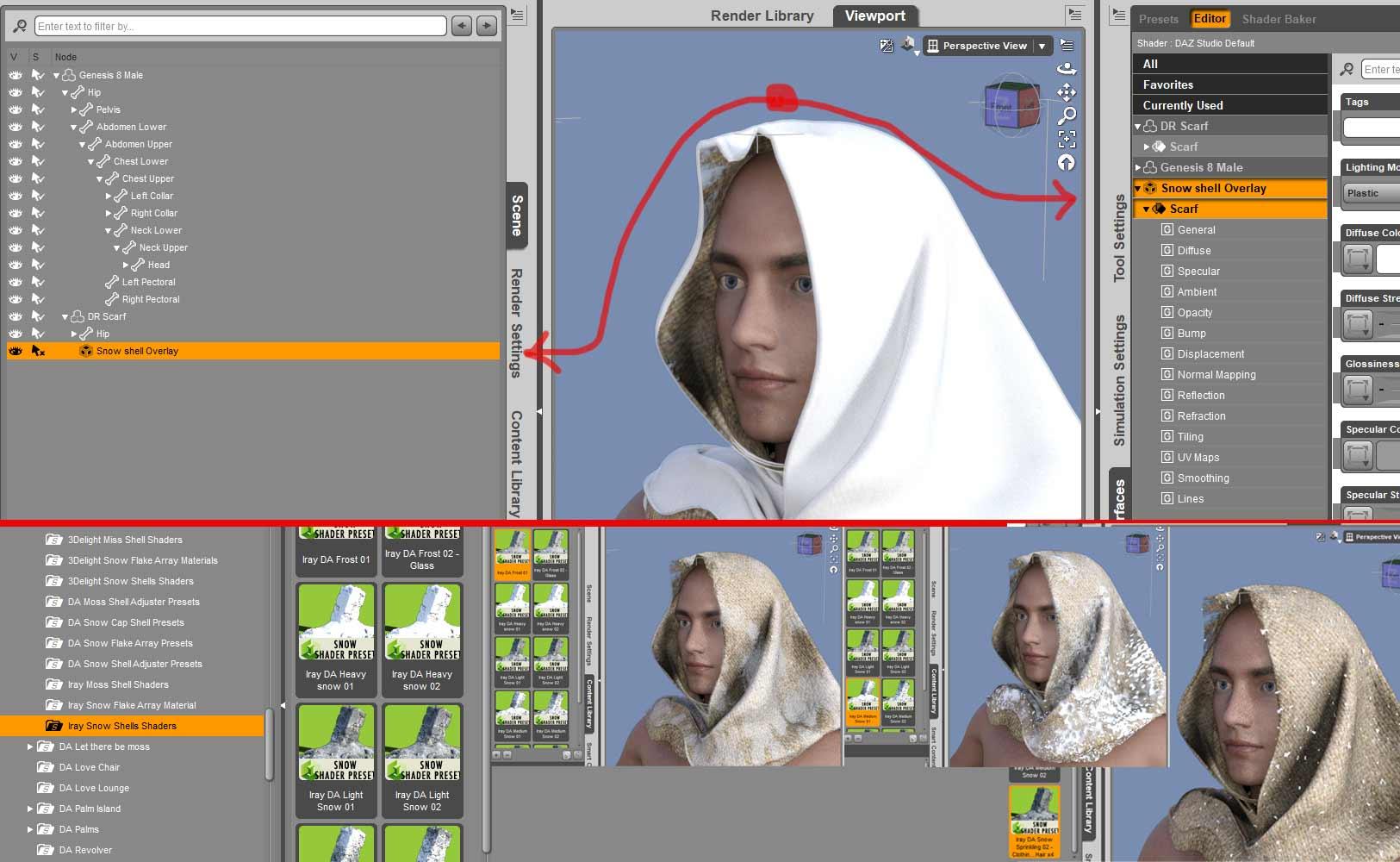Toggle Left Collar visibility eye

click(16, 196)
